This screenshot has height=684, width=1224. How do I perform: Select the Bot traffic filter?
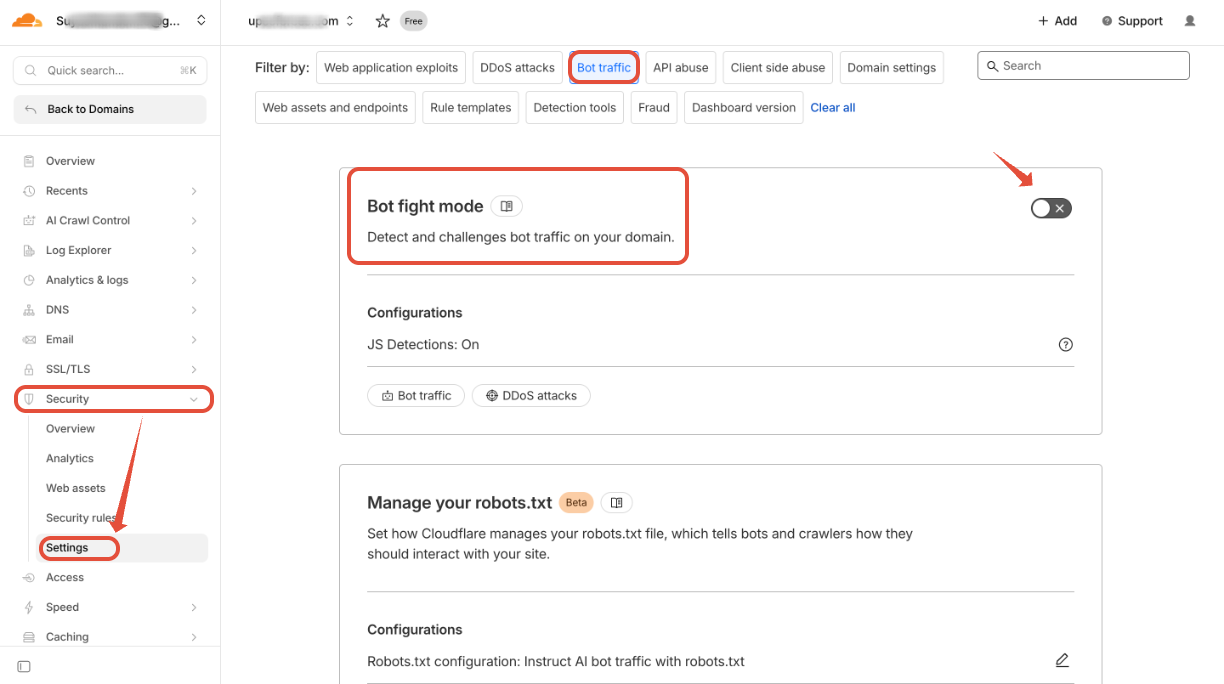point(604,68)
